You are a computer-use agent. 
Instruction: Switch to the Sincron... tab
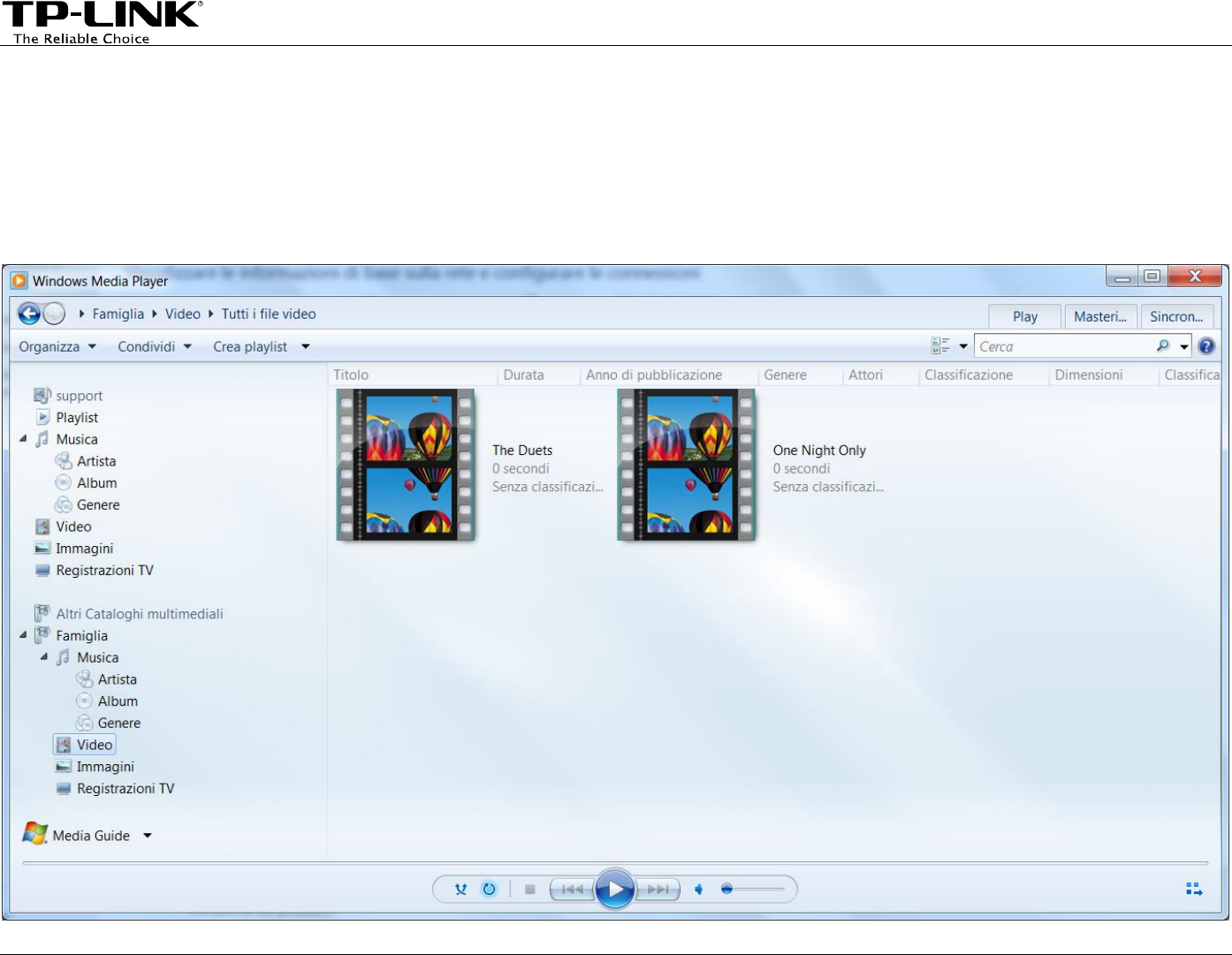tap(1176, 316)
